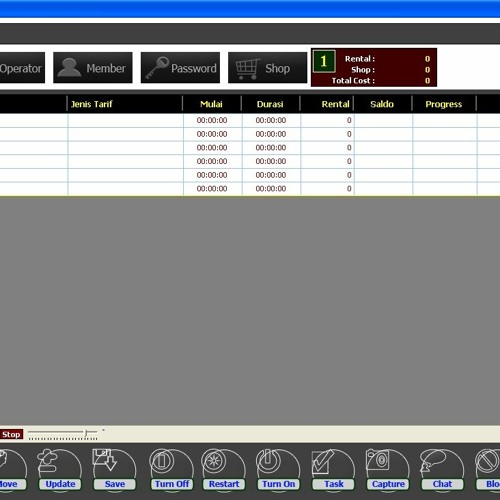The width and height of the screenshot is (500, 500).
Task: Click the Save floppy-disk icon
Action: pyautogui.click(x=104, y=460)
